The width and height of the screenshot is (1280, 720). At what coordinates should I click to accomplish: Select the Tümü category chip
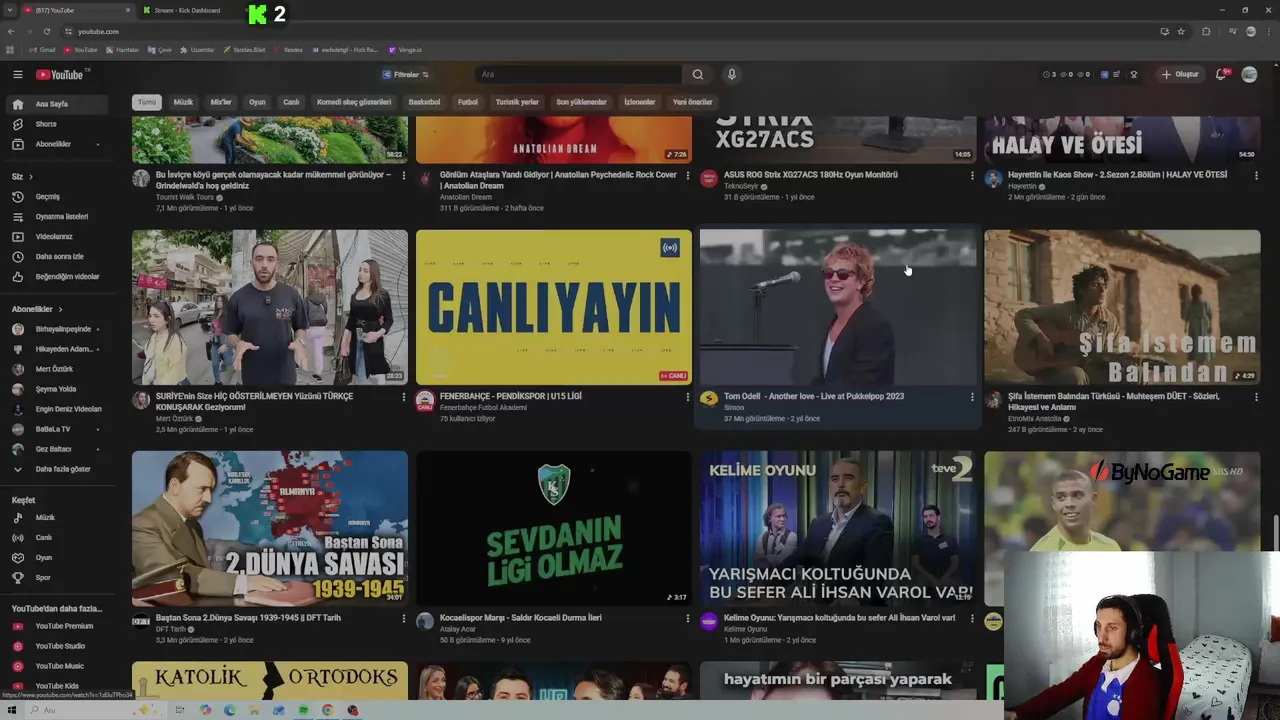(x=147, y=102)
